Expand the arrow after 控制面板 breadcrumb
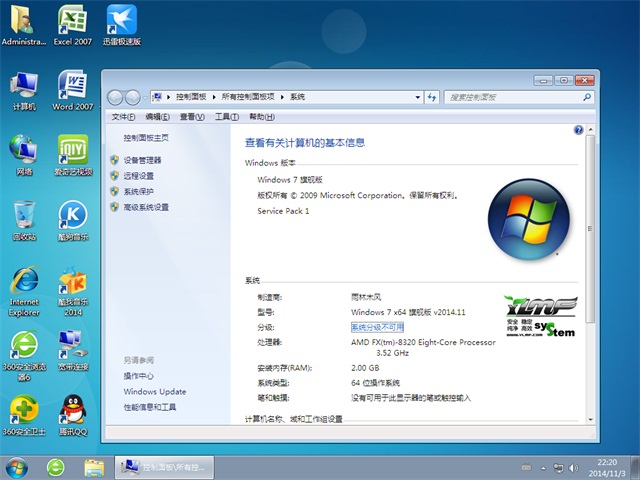The width and height of the screenshot is (640, 480). (214, 97)
